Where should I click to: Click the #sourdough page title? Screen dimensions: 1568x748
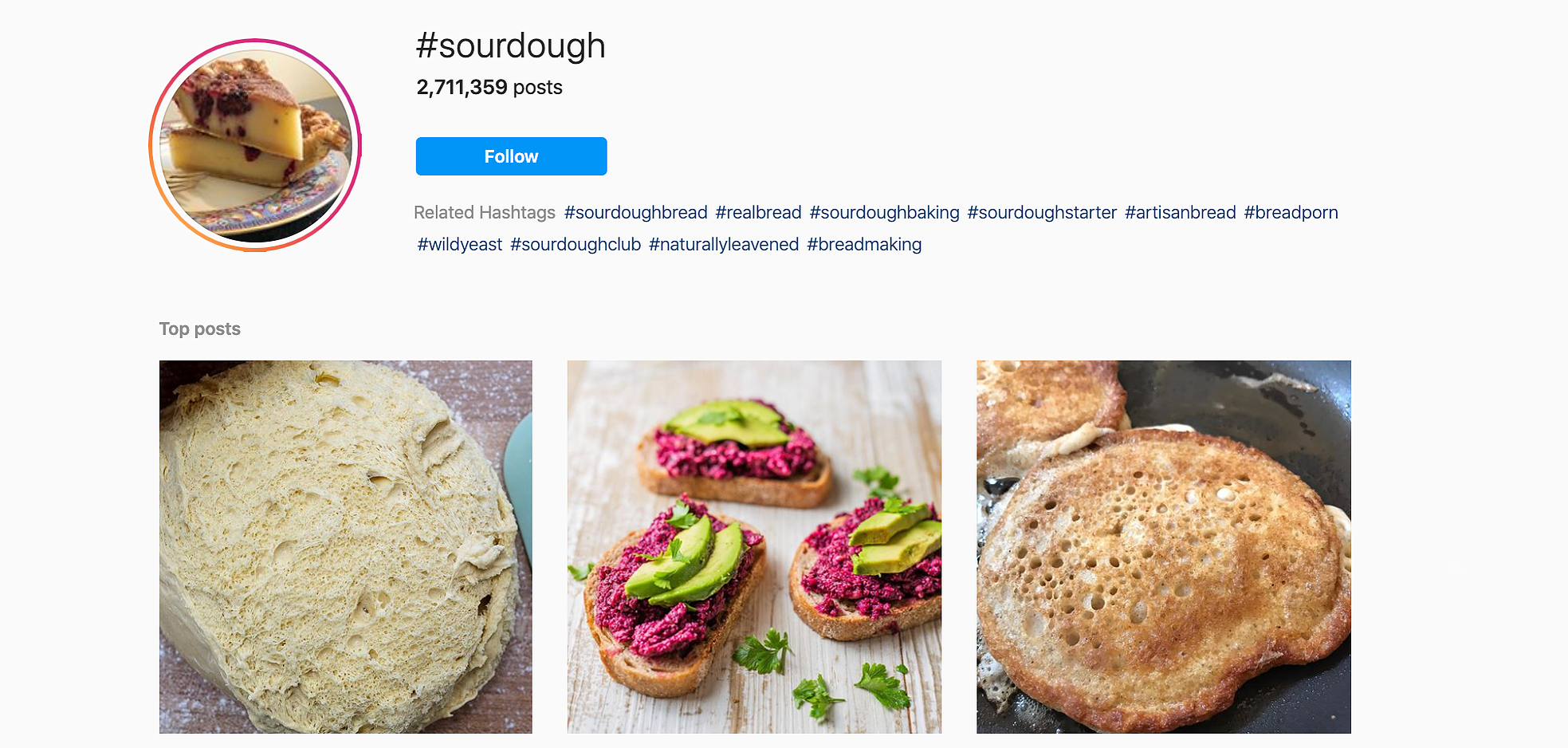point(511,45)
